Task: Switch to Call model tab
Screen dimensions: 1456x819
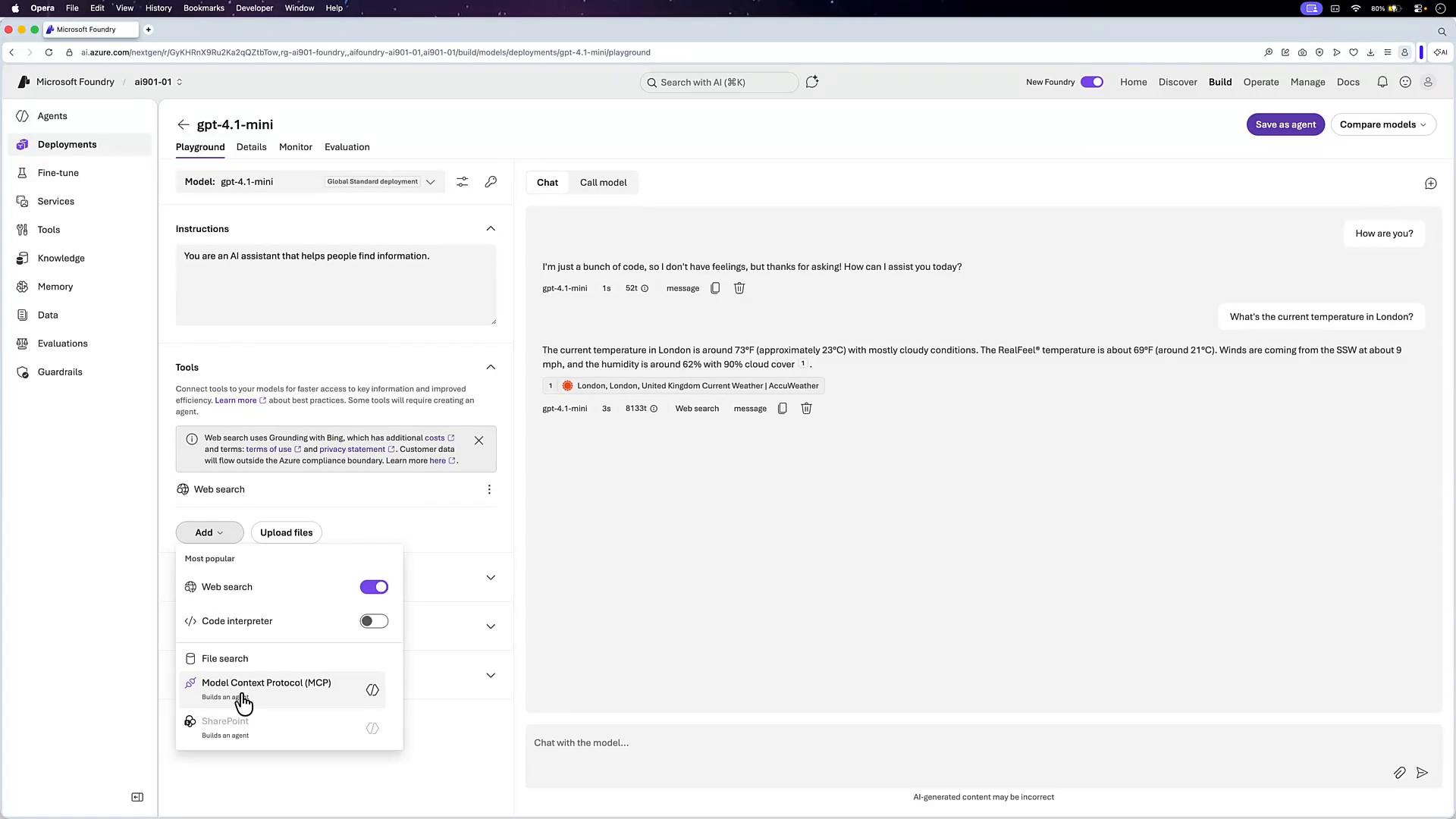Action: point(603,182)
